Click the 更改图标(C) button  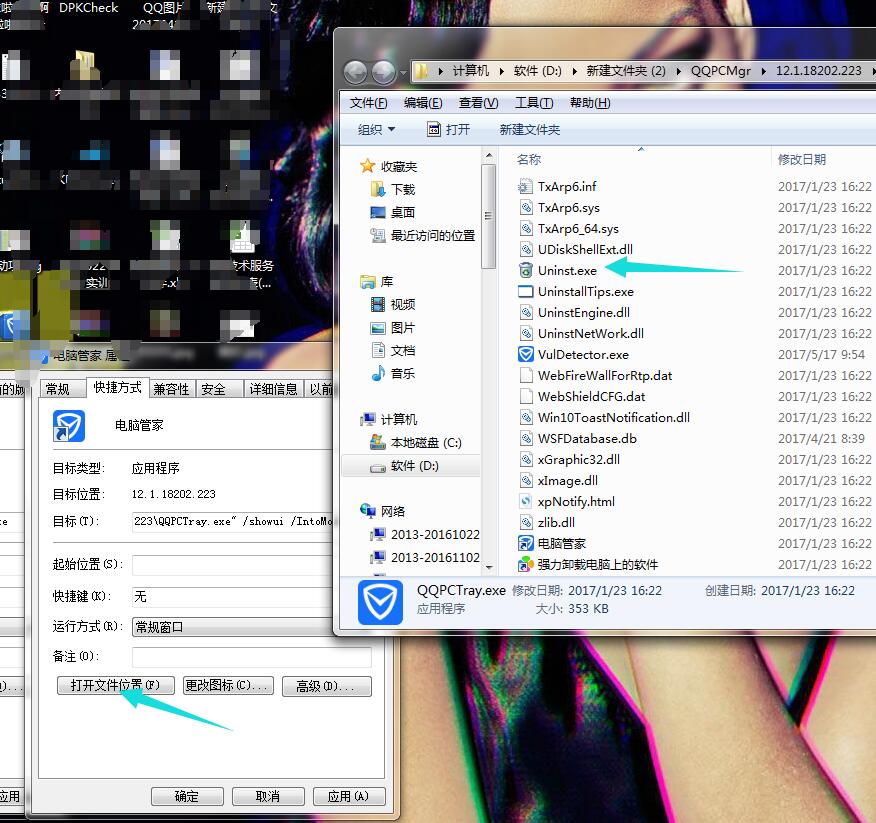pos(228,685)
